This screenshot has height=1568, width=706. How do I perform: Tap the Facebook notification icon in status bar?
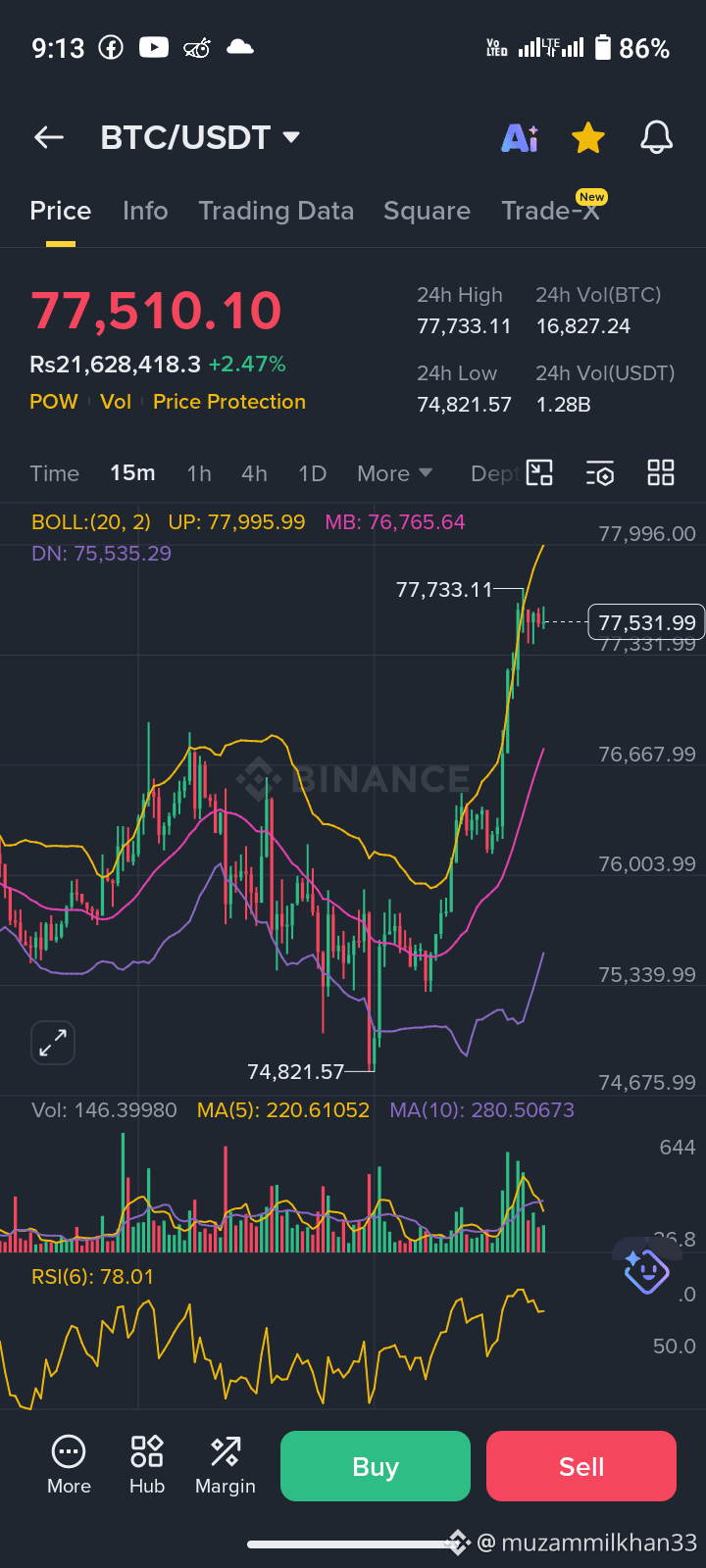(111, 47)
